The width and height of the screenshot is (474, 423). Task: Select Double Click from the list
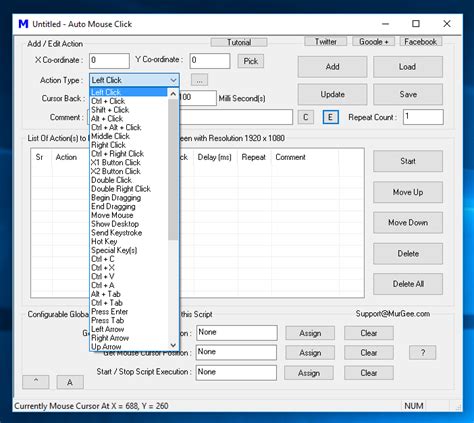tap(129, 180)
